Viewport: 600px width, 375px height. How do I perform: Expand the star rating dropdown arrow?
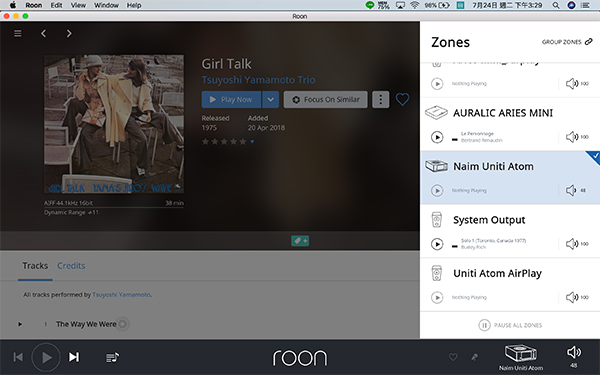coord(252,142)
